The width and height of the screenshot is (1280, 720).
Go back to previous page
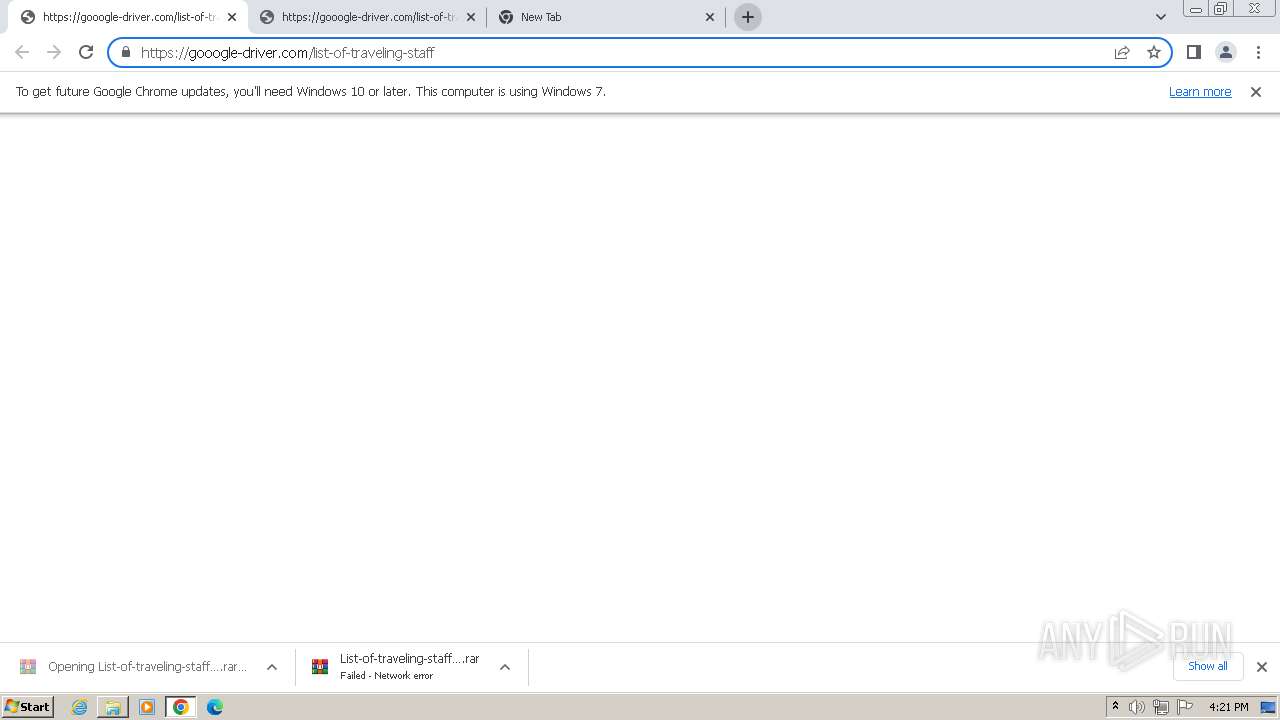[22, 52]
